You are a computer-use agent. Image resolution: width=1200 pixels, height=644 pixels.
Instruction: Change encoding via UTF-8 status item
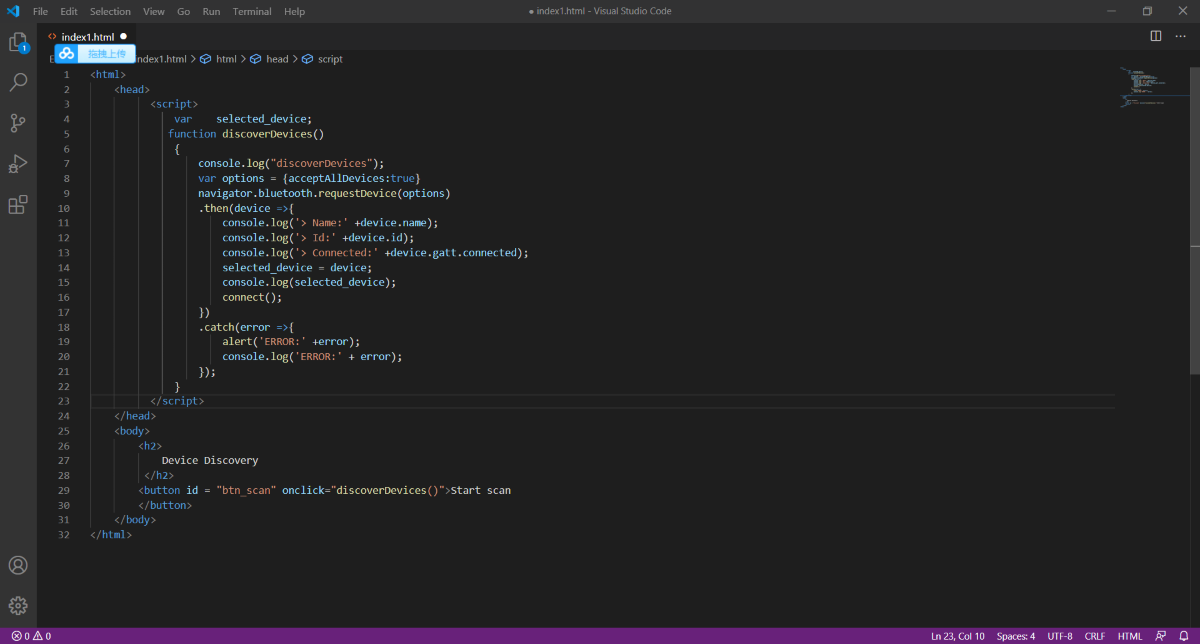click(x=1060, y=636)
